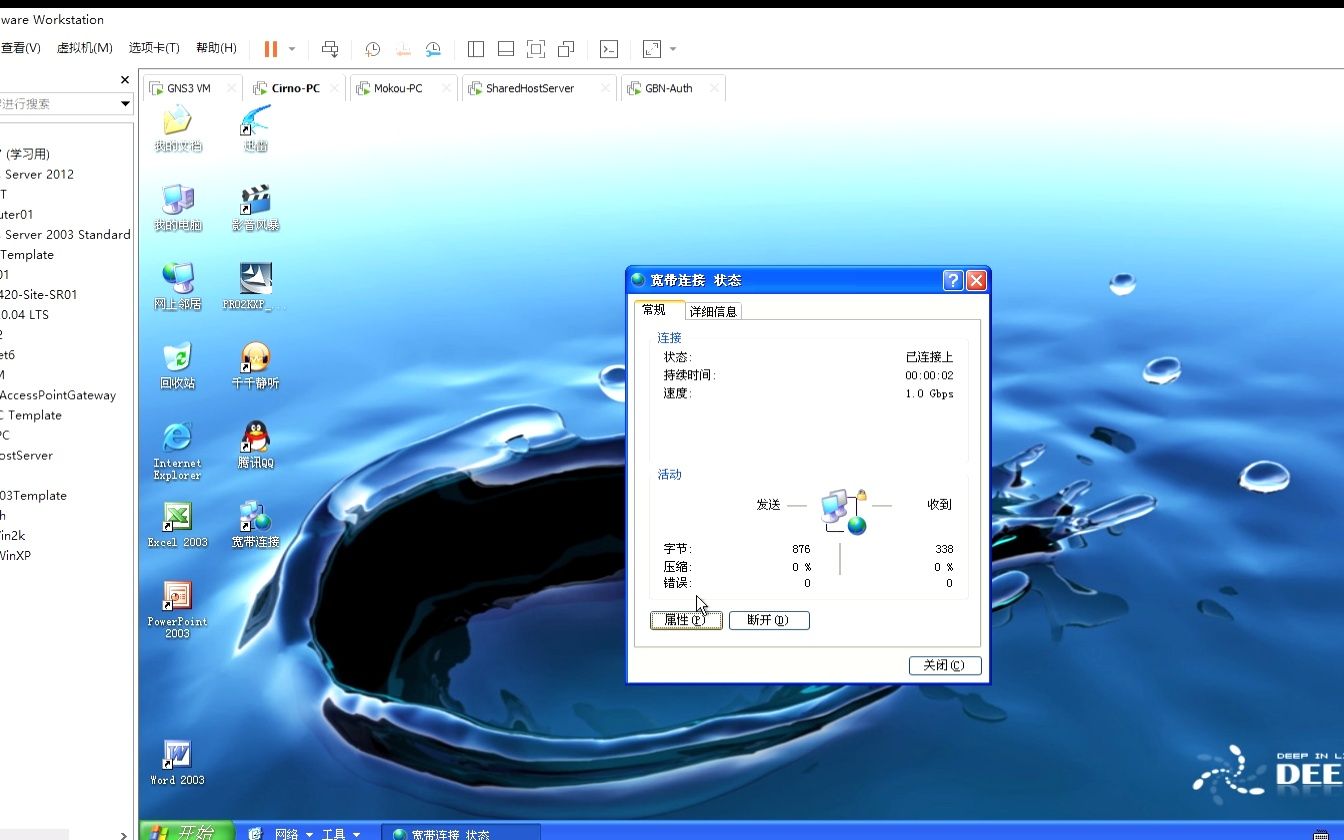Switch to Unity mode toolbar icon
Screen dimensions: 1344x840
pyautogui.click(x=566, y=48)
